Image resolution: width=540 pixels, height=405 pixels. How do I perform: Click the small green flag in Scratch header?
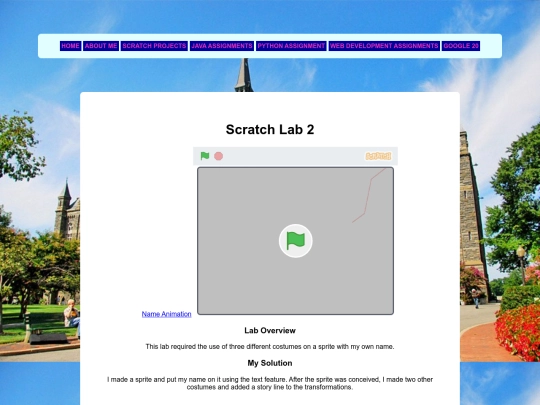(205, 156)
